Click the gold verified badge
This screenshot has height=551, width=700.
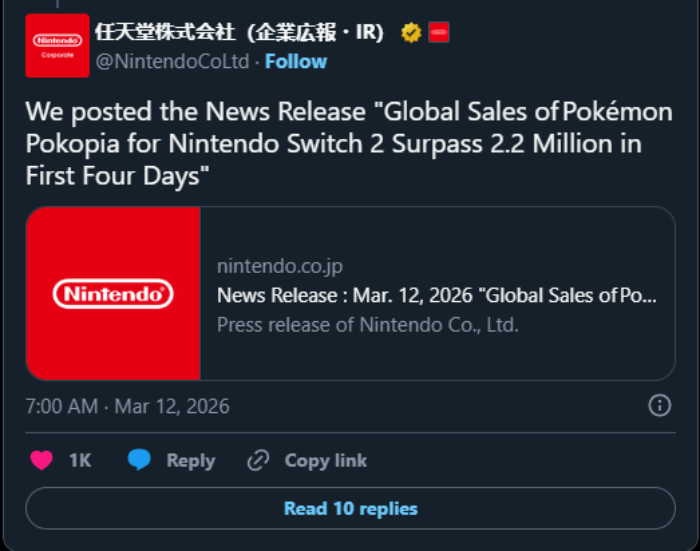click(x=411, y=32)
